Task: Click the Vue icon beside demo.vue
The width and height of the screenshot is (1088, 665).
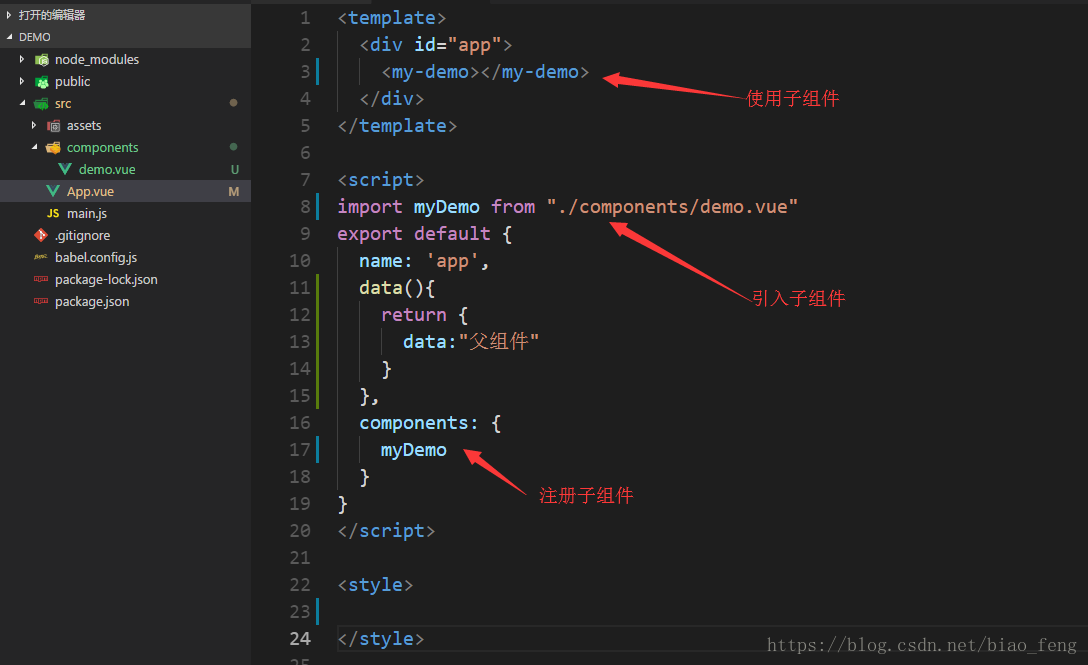Action: 65,169
